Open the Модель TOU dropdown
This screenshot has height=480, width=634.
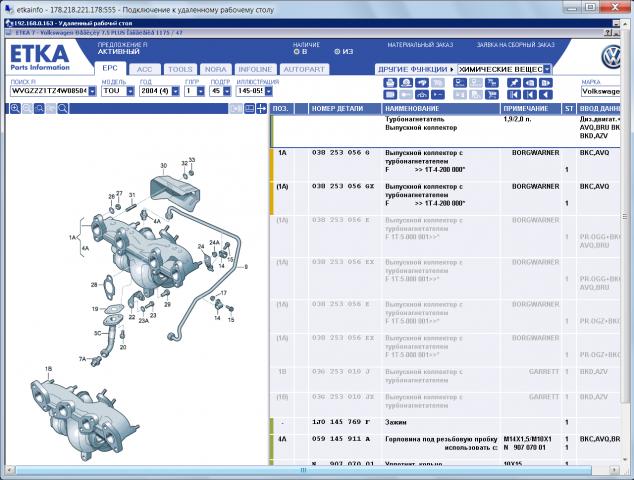(130, 91)
